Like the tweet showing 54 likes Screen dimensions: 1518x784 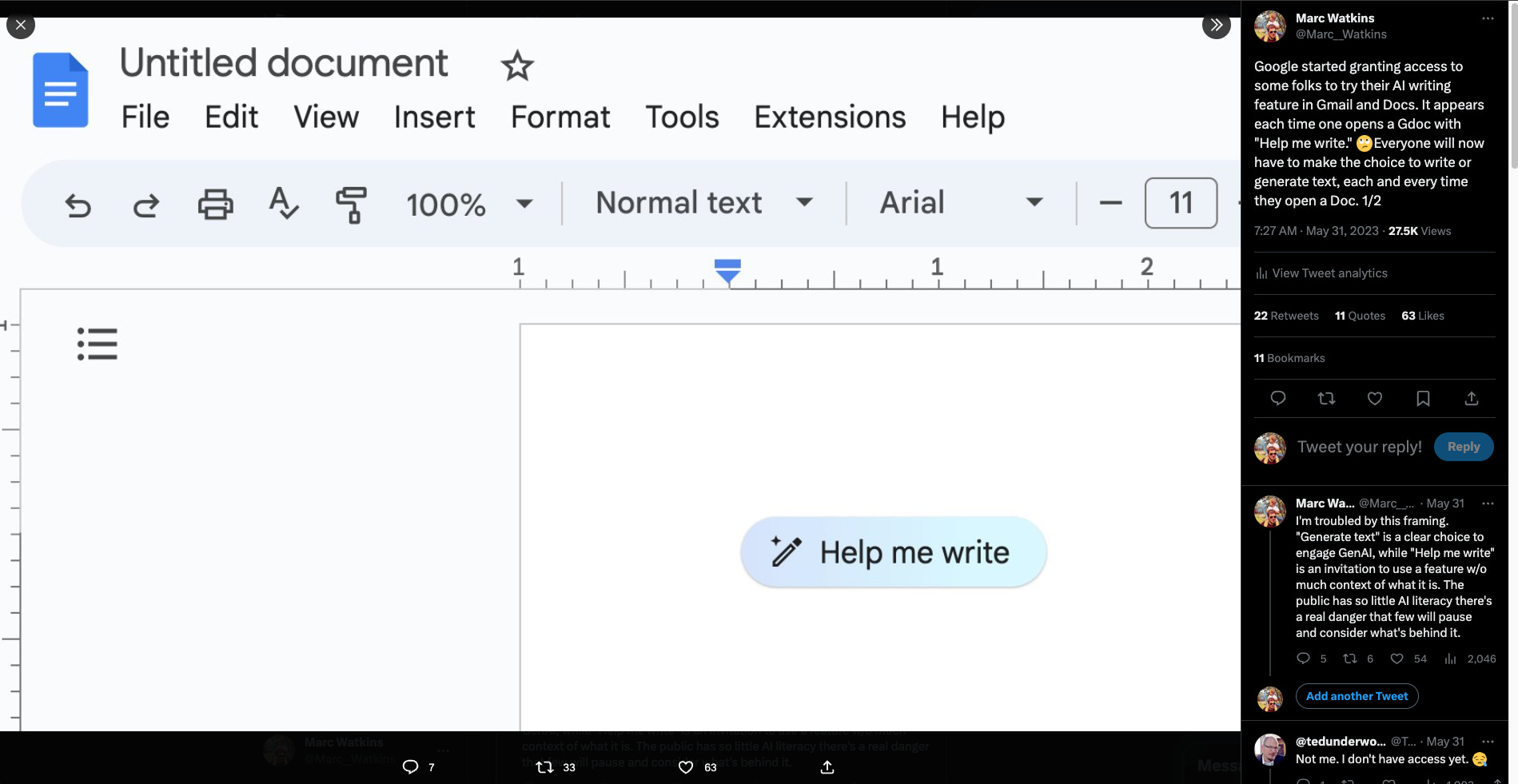1396,659
